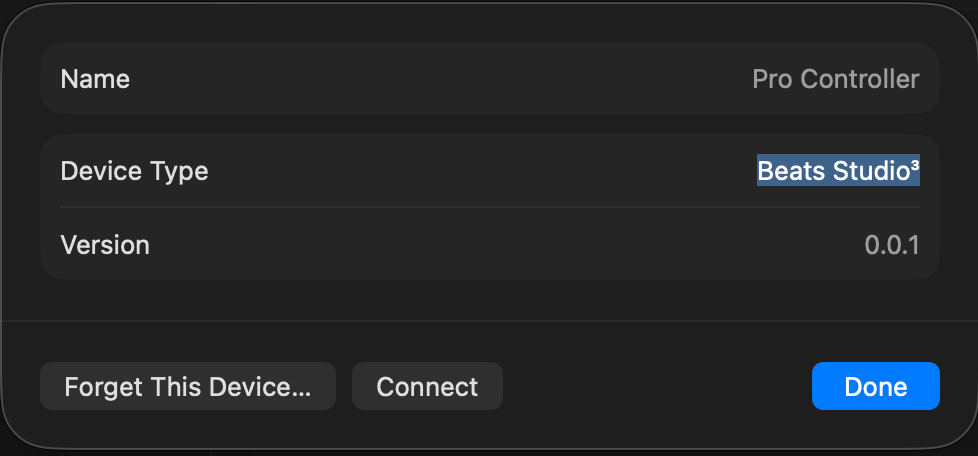Click the word "Device" in Device Type label
Image resolution: width=978 pixels, height=456 pixels.
(x=99, y=171)
